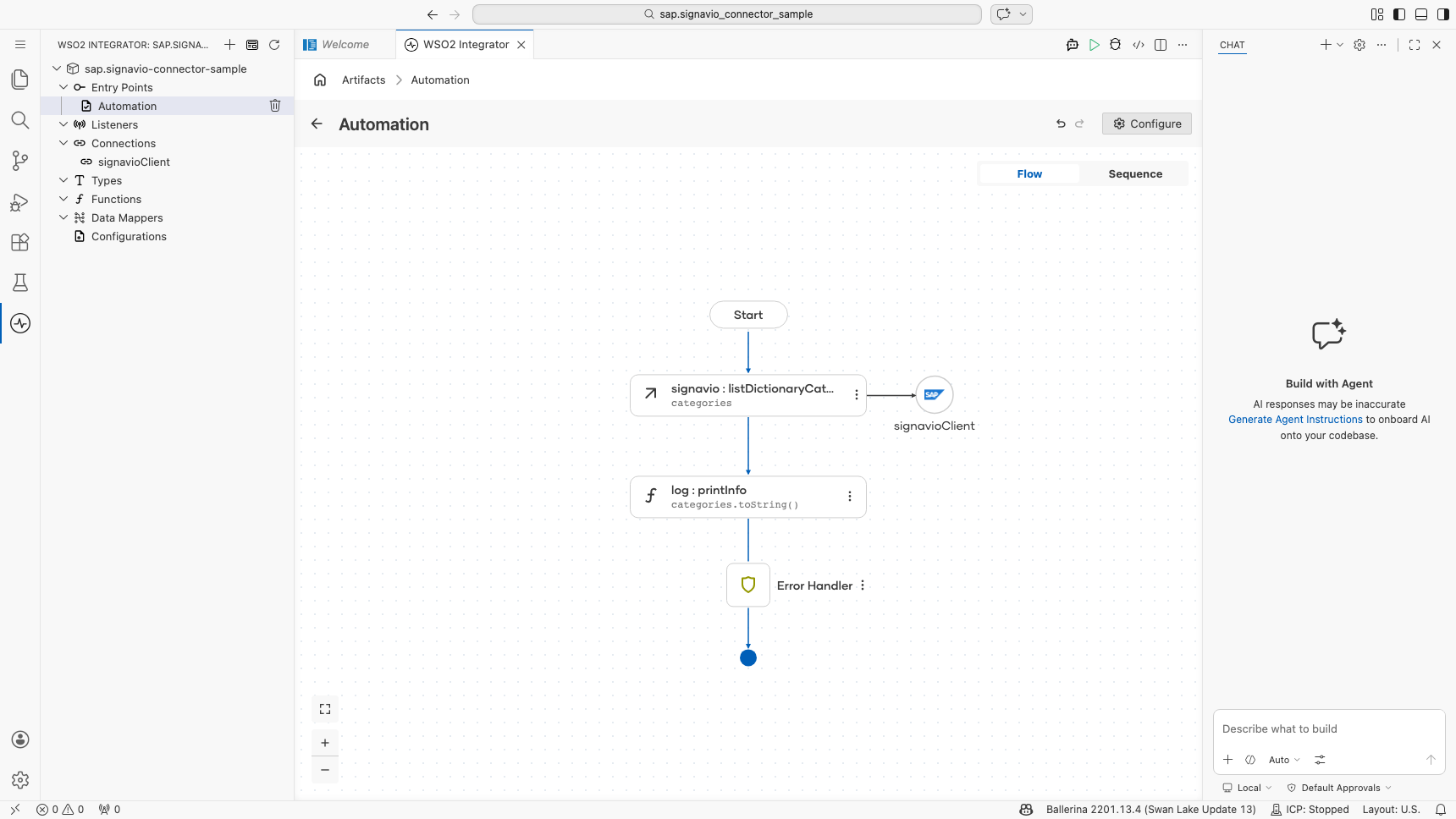Open the Search view in activity bar
This screenshot has width=1456, height=819.
(x=20, y=120)
